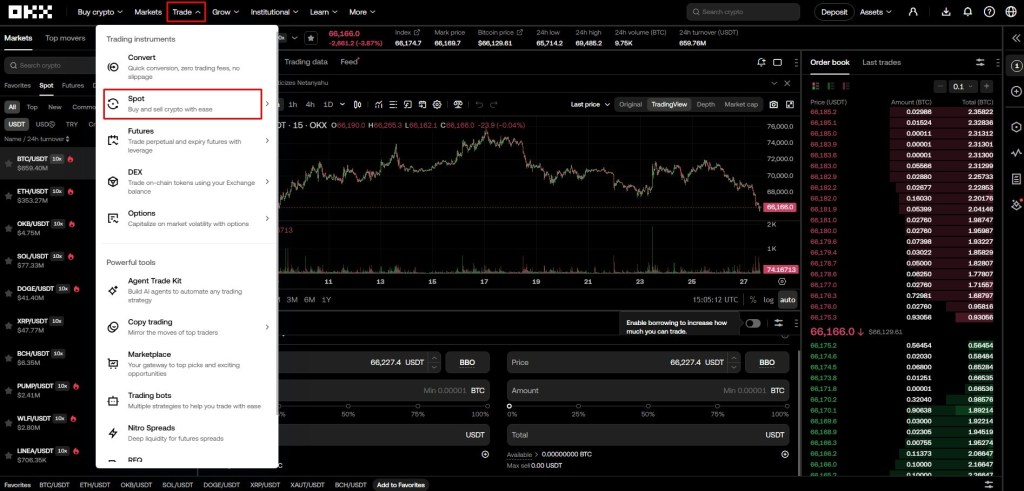Open the Last price selector dropdown
The height and width of the screenshot is (491, 1024).
pyautogui.click(x=590, y=104)
